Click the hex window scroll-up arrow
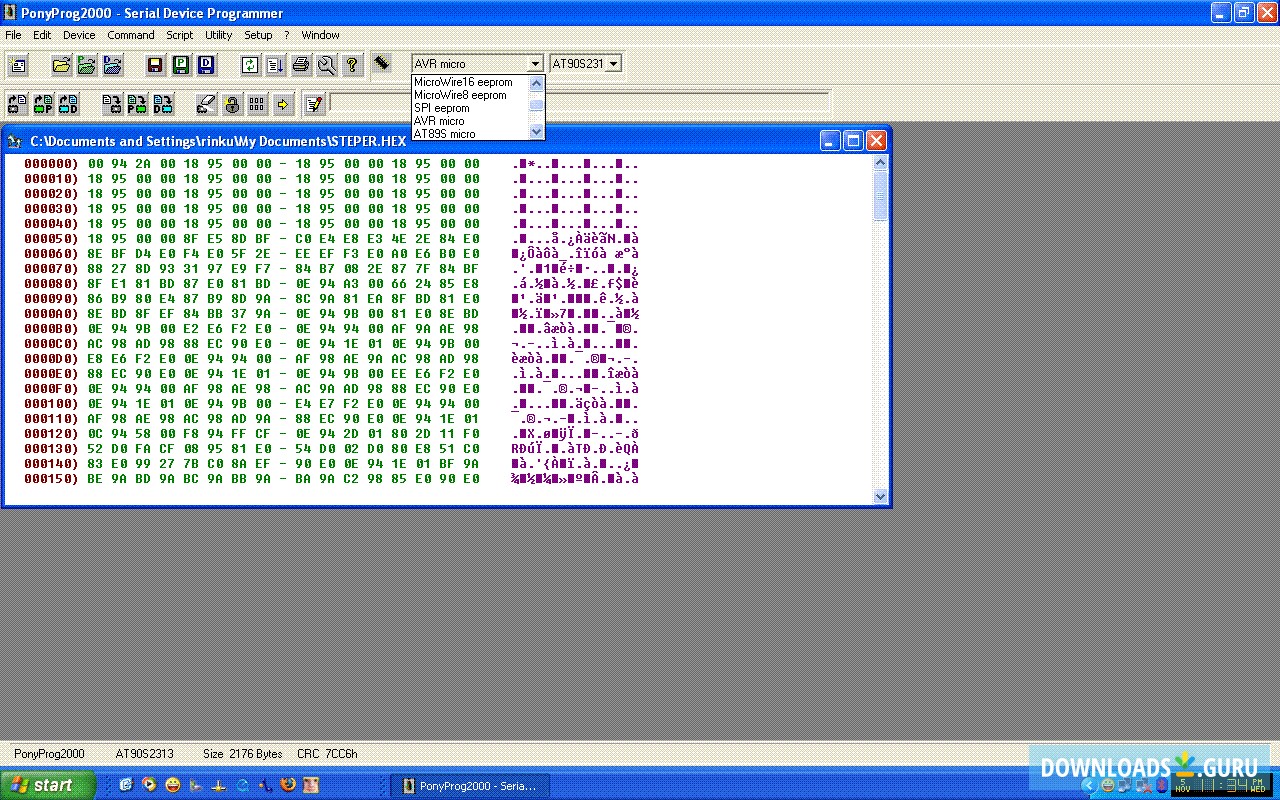1280x800 pixels. 881,163
